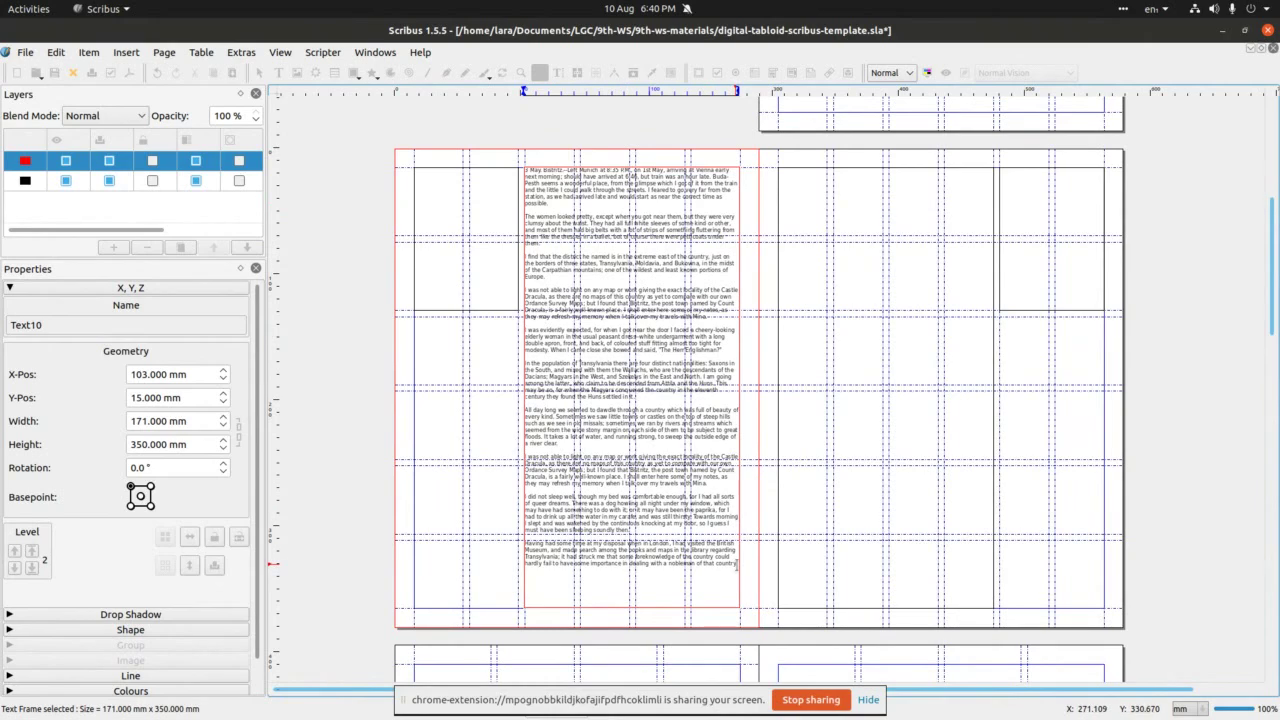This screenshot has height=720, width=1280.
Task: Open the Edit menu
Action: click(x=56, y=52)
